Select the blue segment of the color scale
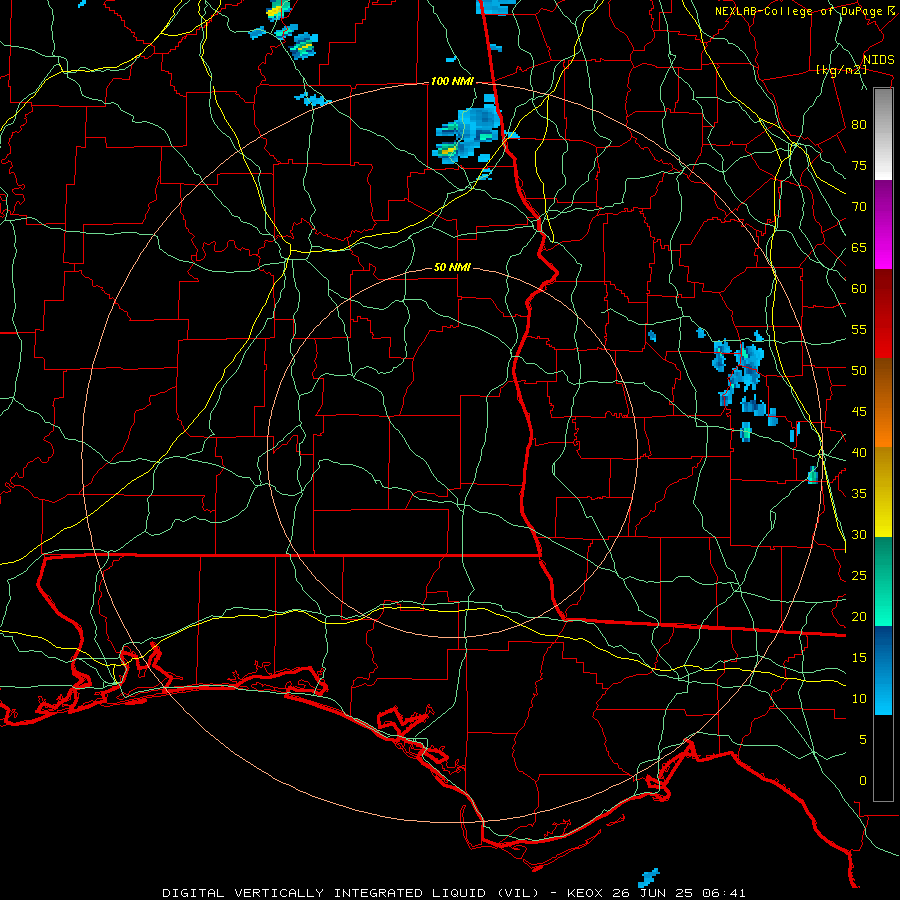Viewport: 900px width, 900px height. click(x=883, y=670)
